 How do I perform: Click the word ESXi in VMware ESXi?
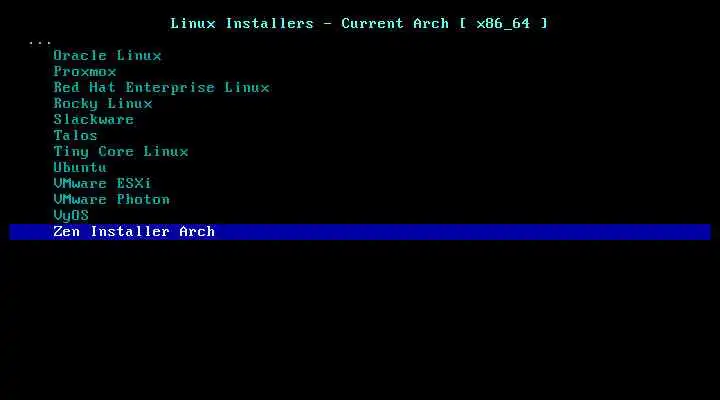(134, 184)
